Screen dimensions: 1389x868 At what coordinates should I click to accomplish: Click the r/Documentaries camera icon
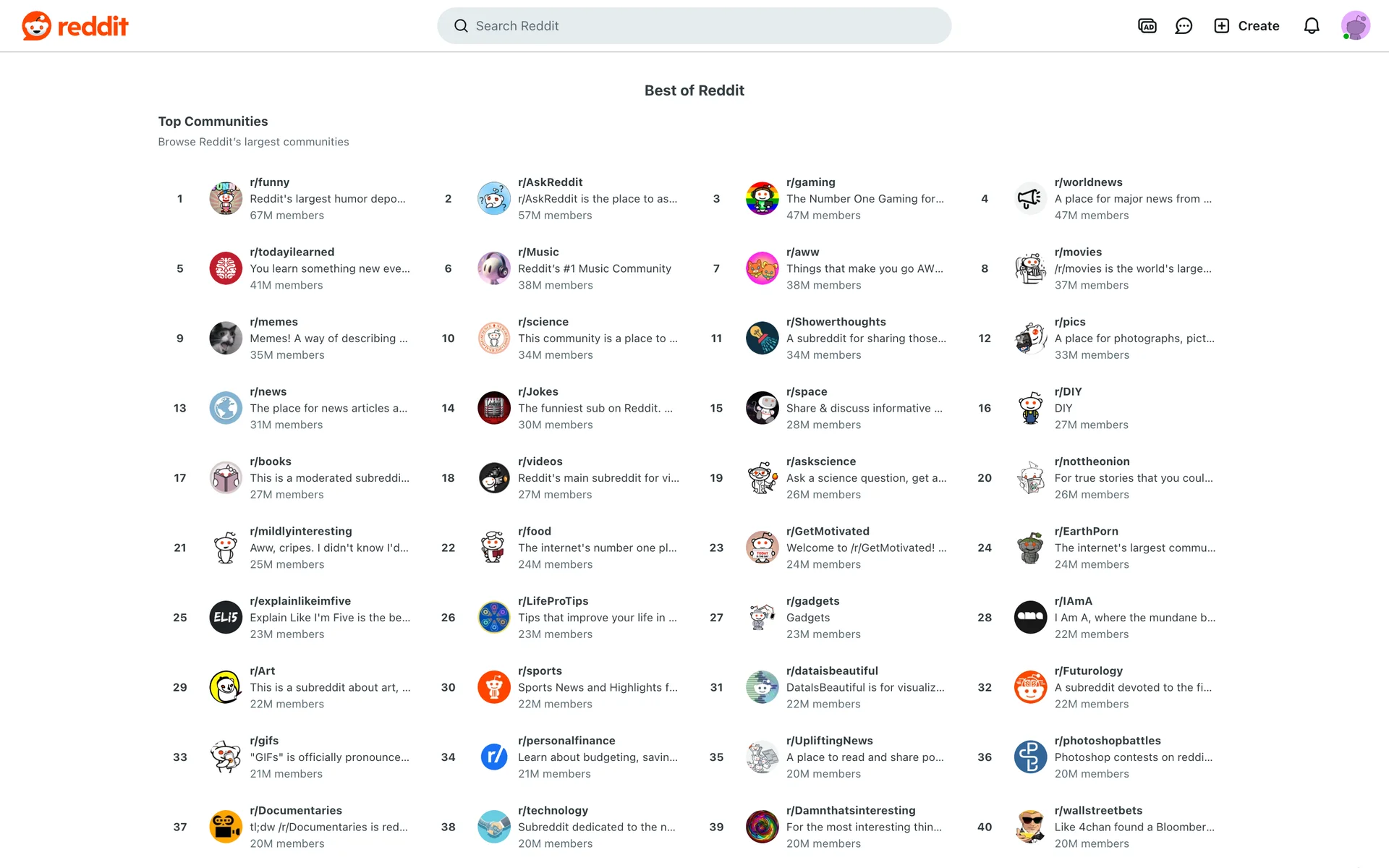click(226, 827)
